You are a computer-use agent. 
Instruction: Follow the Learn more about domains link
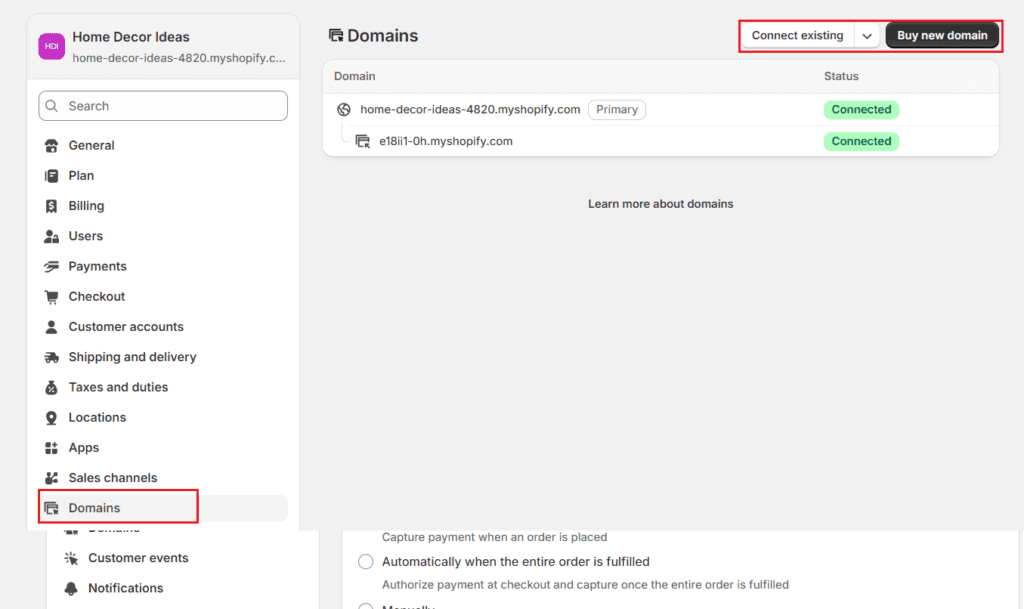pos(660,204)
